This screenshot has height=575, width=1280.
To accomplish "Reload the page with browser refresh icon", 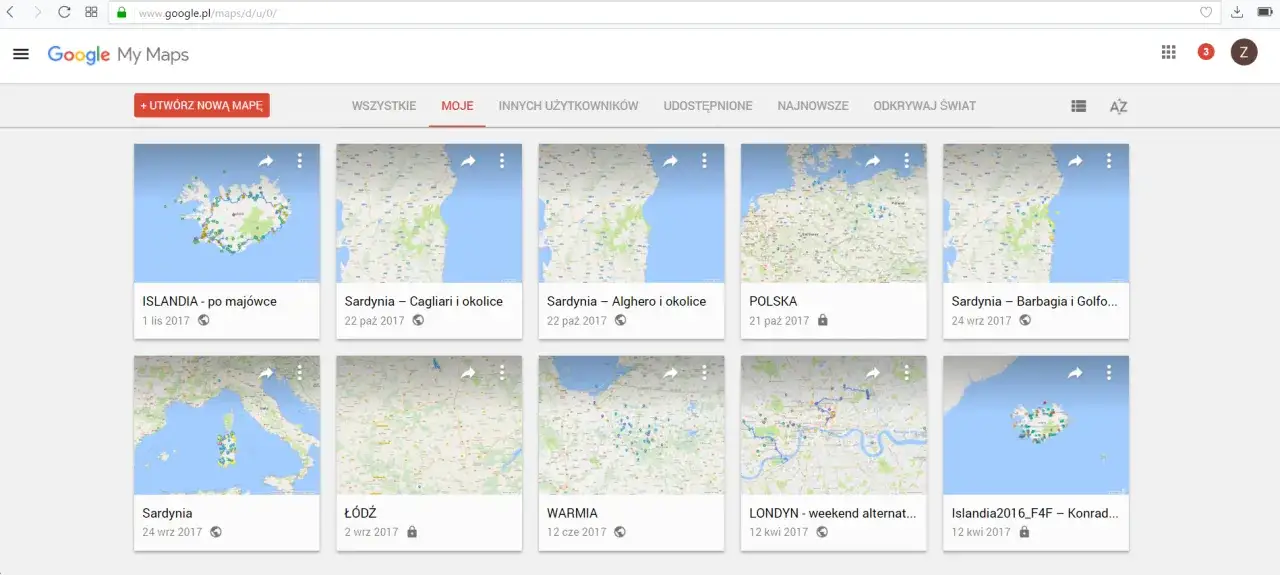I will [64, 12].
